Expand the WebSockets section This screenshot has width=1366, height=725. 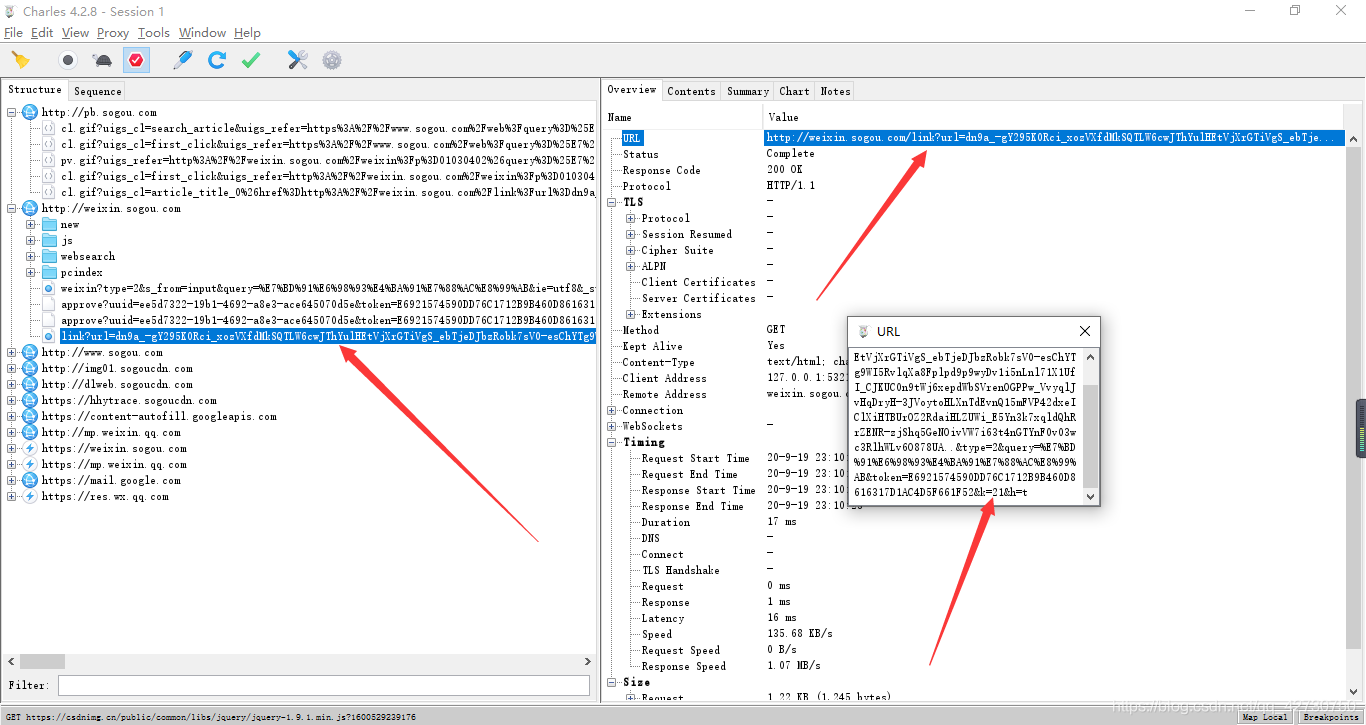tap(612, 426)
